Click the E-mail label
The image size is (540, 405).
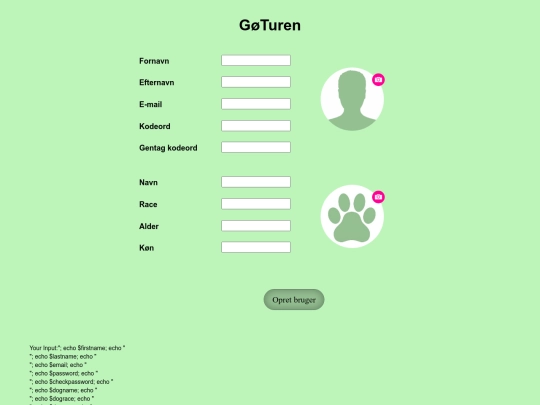coord(150,104)
